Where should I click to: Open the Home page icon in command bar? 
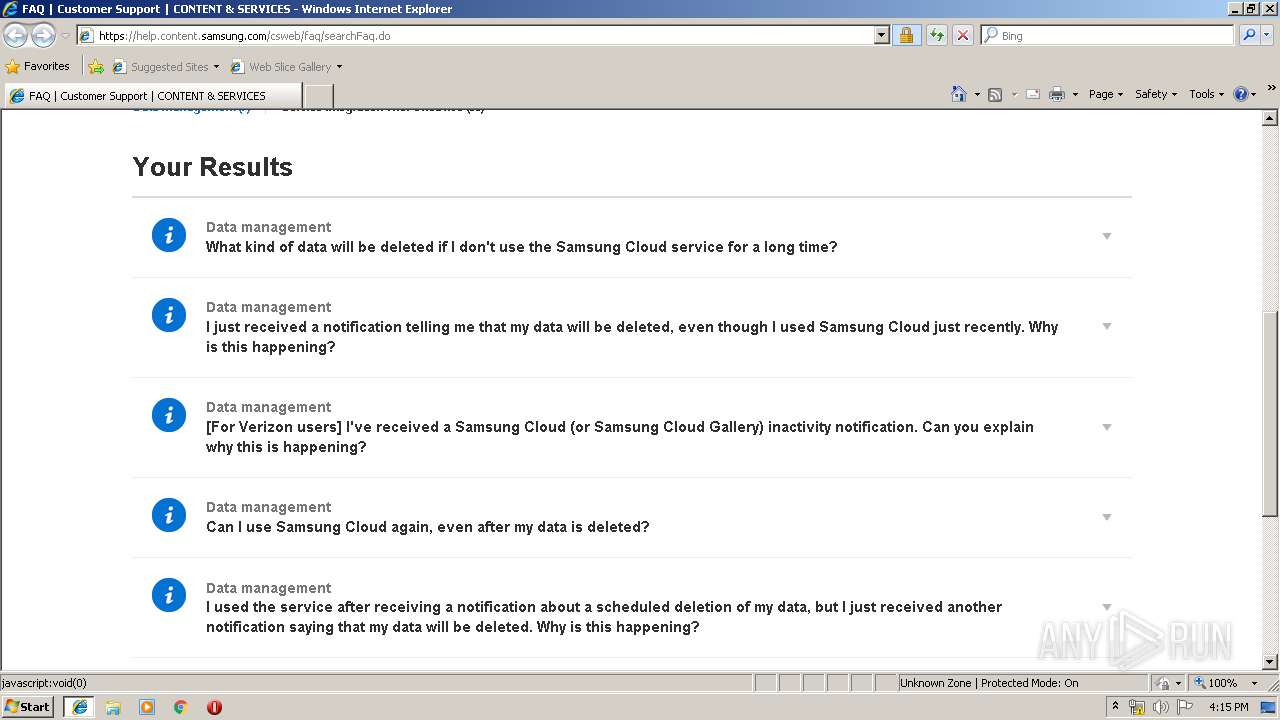tap(958, 94)
